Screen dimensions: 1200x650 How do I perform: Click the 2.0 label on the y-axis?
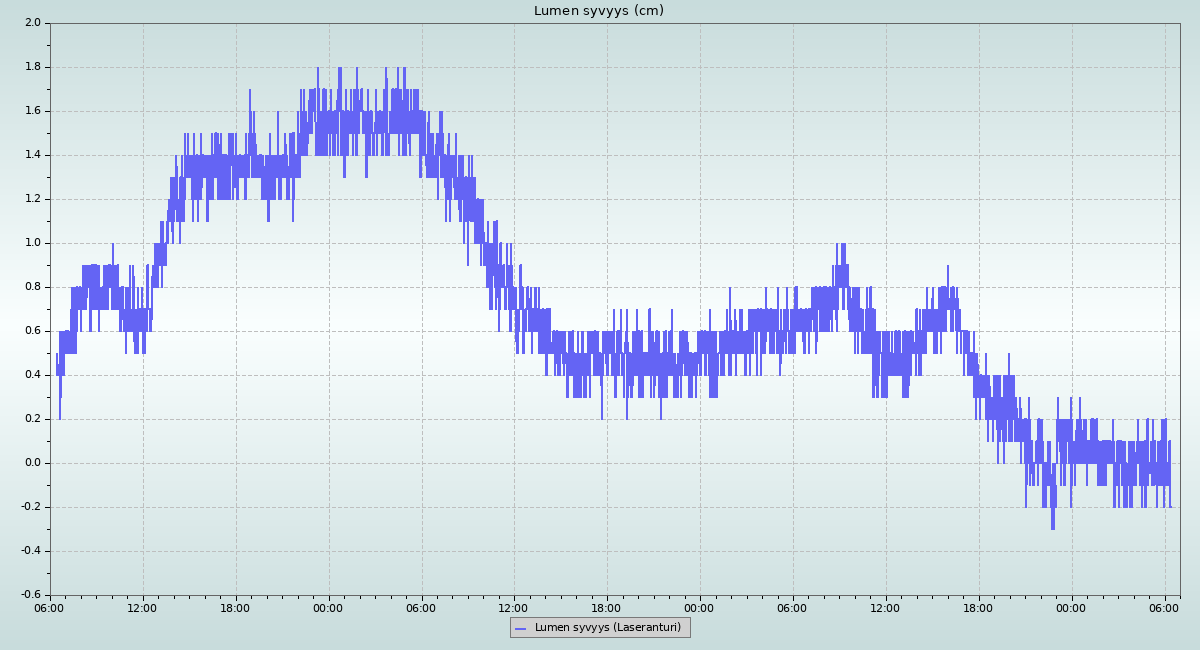(32, 23)
